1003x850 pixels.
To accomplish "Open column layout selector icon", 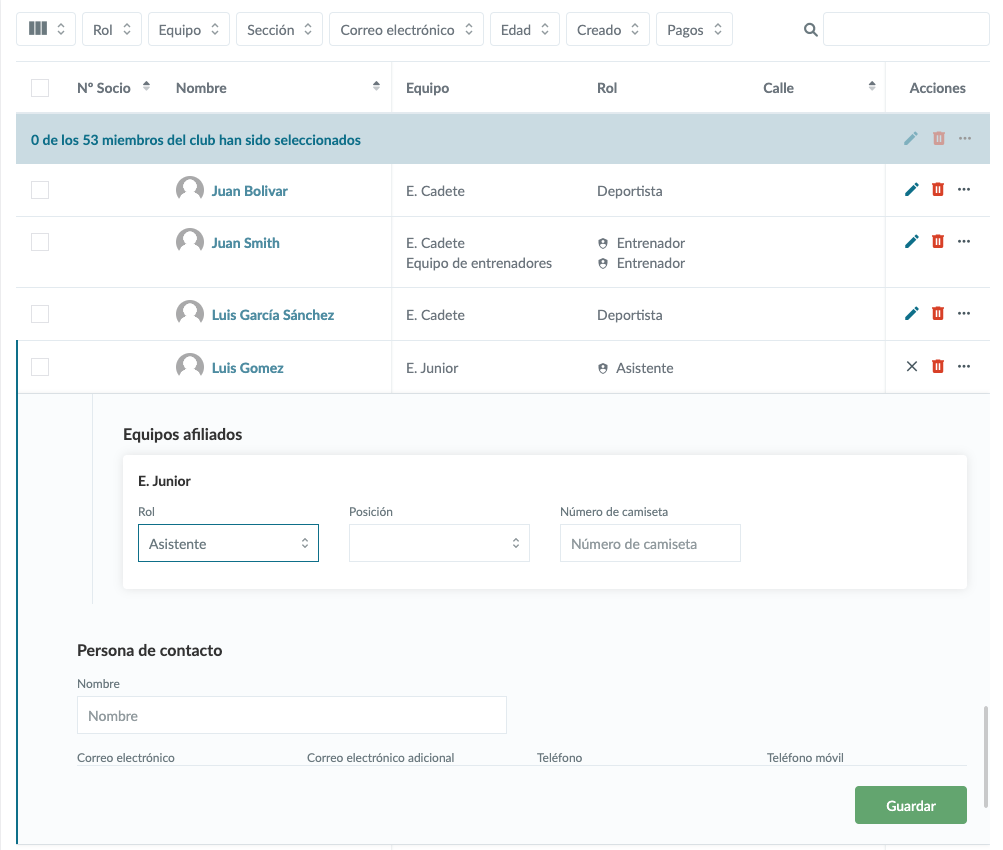I will [x=47, y=30].
